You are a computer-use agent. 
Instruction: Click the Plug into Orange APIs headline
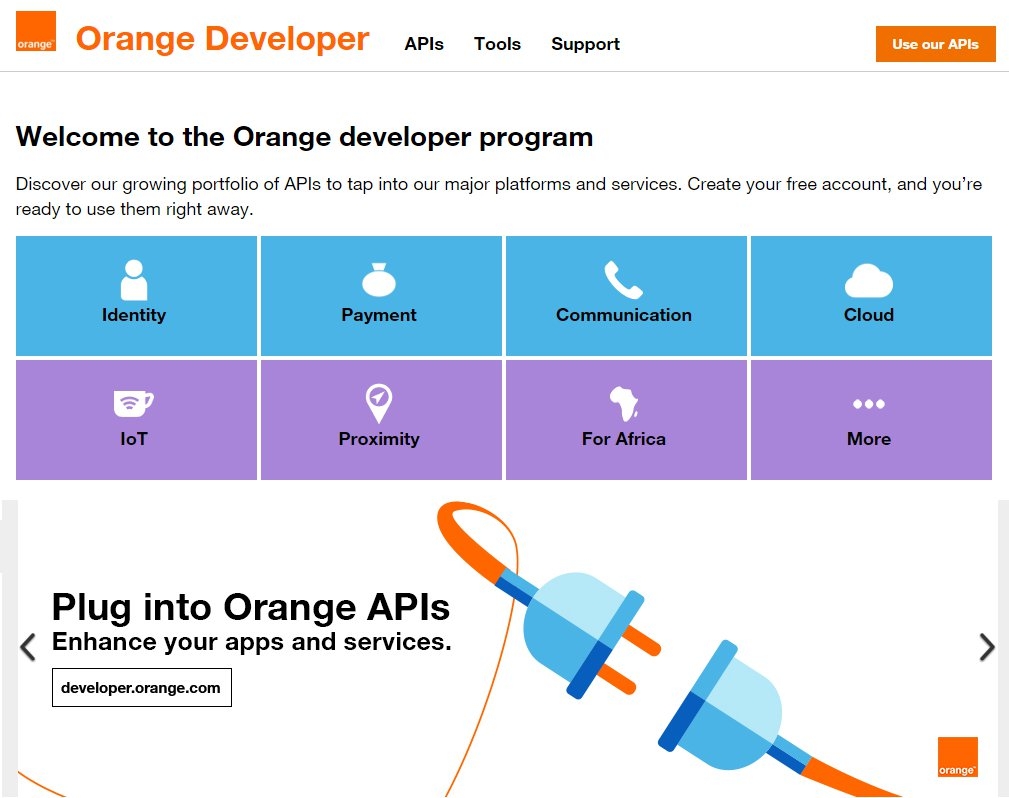point(251,607)
